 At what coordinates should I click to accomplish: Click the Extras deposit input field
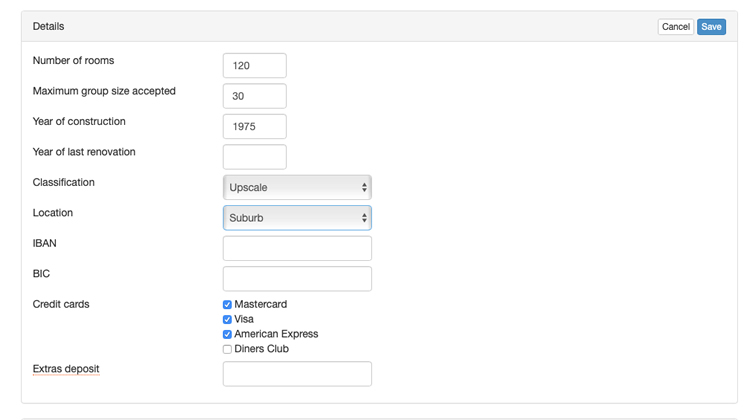click(297, 374)
